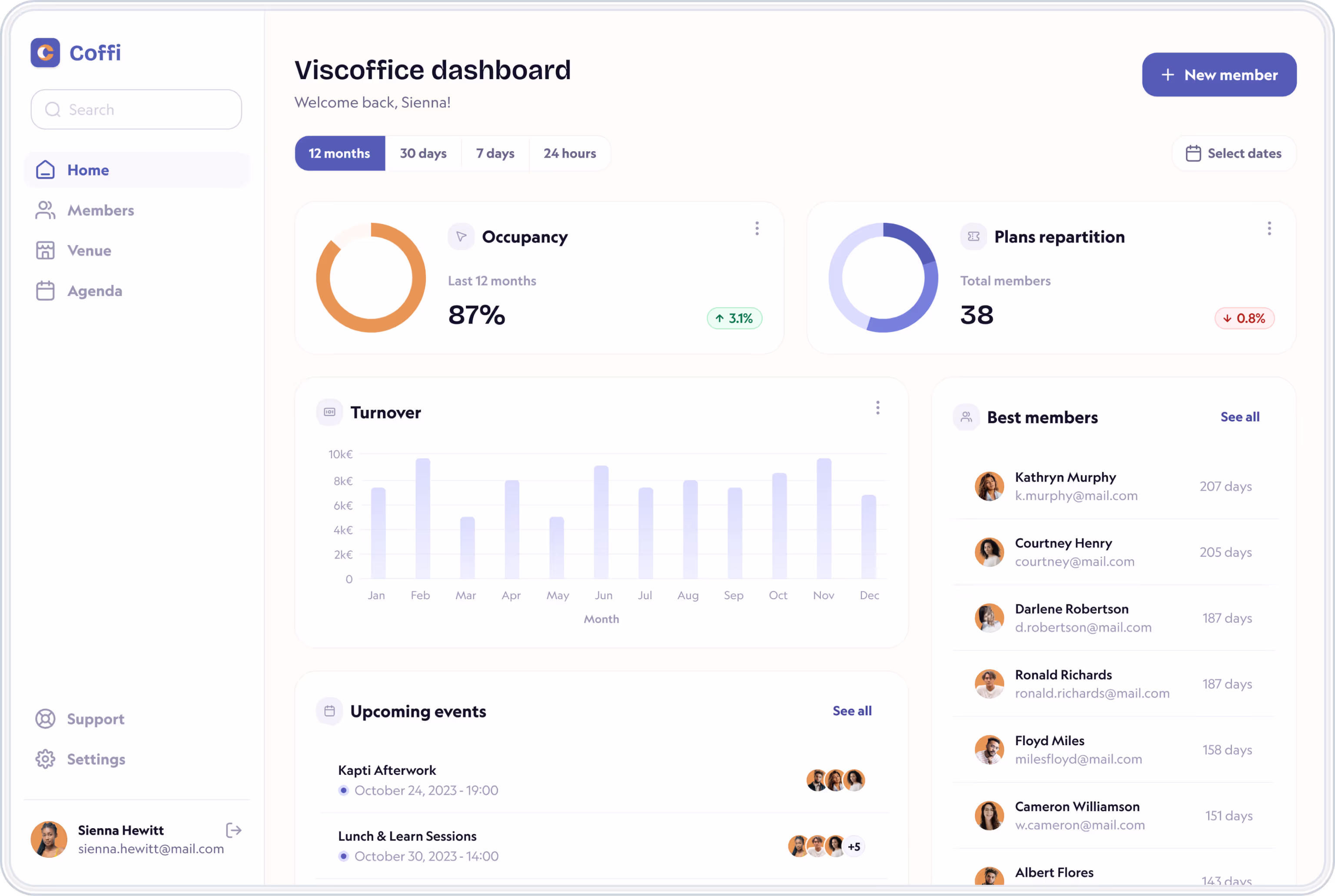
Task: Click the logout icon beside Sienna Hewitt
Action: pyautogui.click(x=234, y=830)
